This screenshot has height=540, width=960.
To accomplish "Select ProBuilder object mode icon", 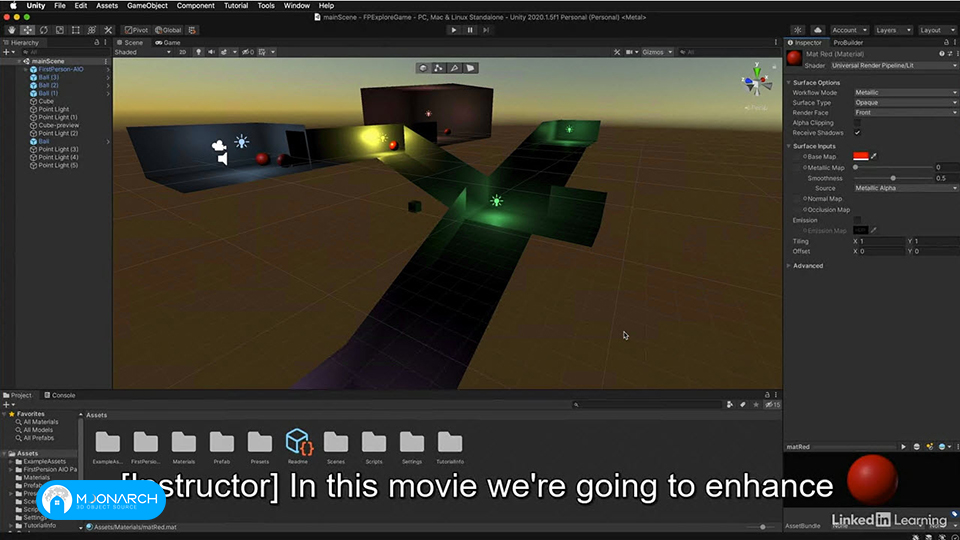I will (x=423, y=68).
